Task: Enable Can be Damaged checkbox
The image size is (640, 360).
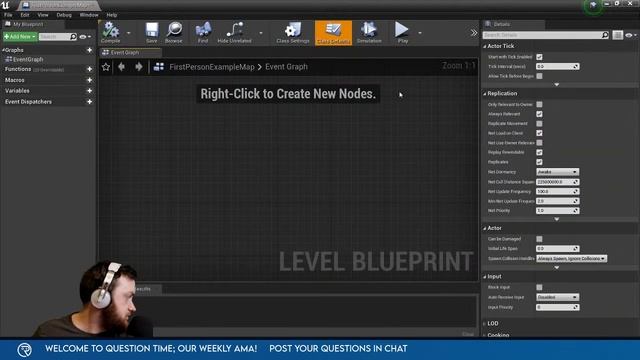Action: pos(539,239)
